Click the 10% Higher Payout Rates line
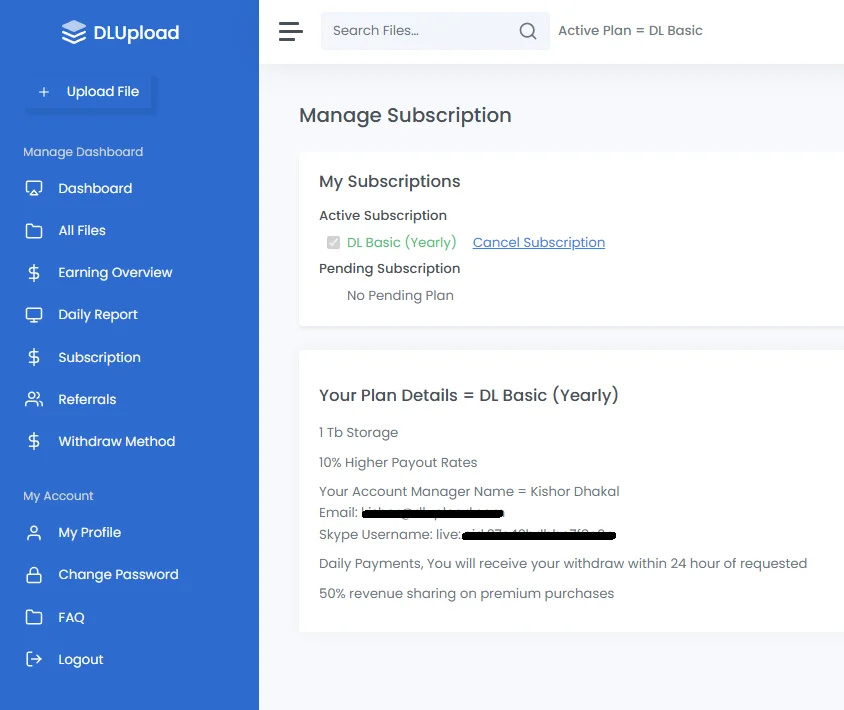Image resolution: width=844 pixels, height=710 pixels. pyautogui.click(x=398, y=462)
